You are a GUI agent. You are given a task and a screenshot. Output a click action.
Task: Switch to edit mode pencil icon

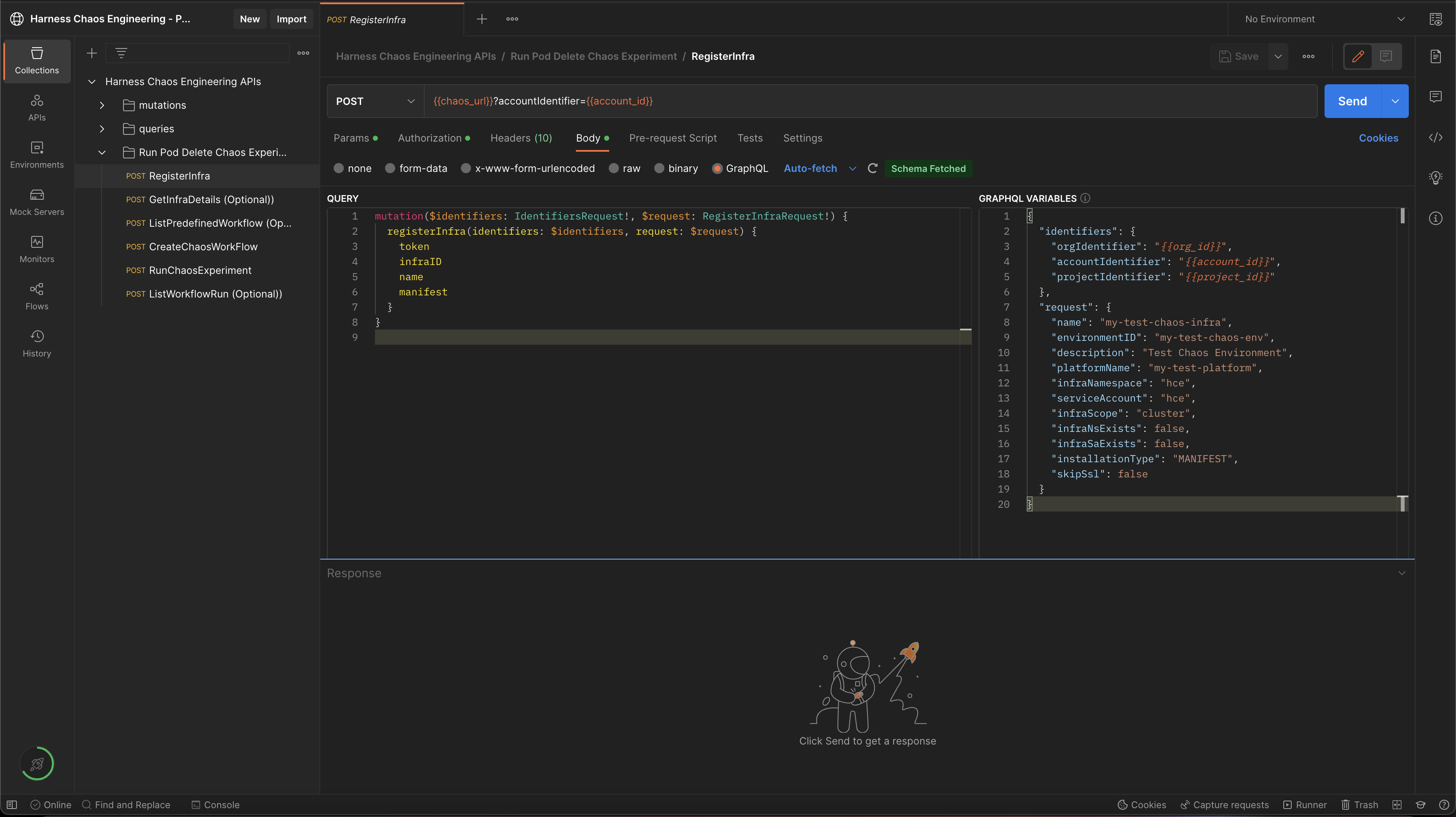[1358, 56]
